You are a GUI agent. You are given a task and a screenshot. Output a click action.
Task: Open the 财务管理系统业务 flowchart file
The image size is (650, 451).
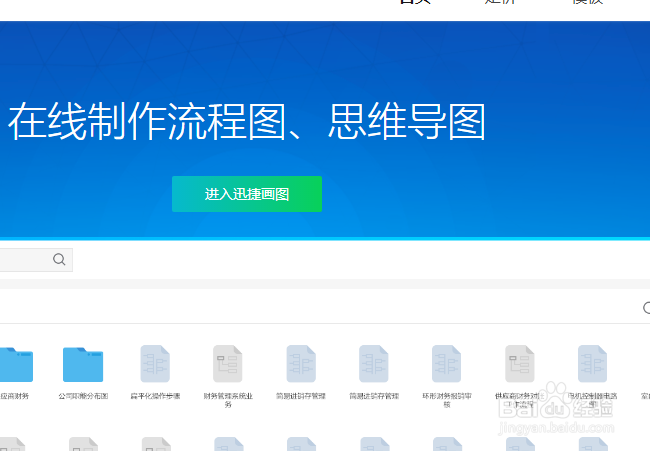(228, 364)
